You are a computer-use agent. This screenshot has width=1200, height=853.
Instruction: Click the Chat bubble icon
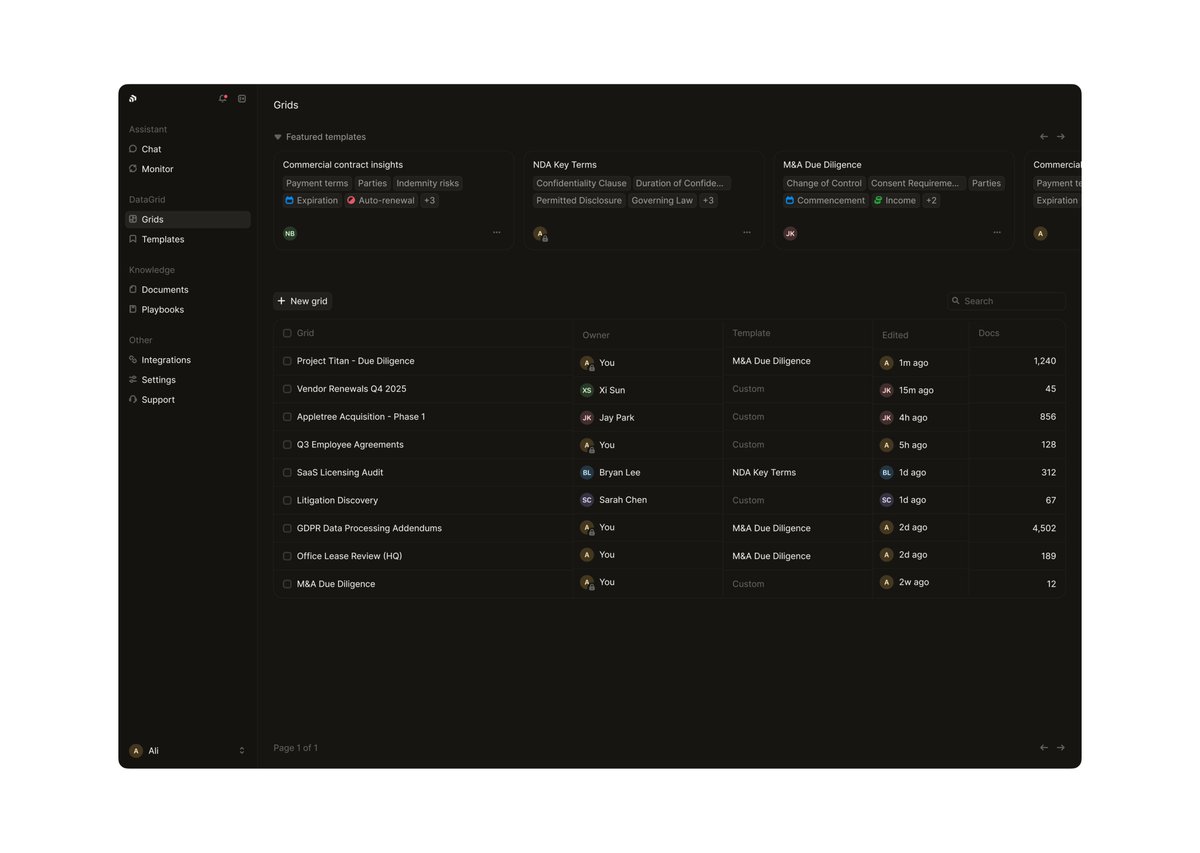click(133, 149)
